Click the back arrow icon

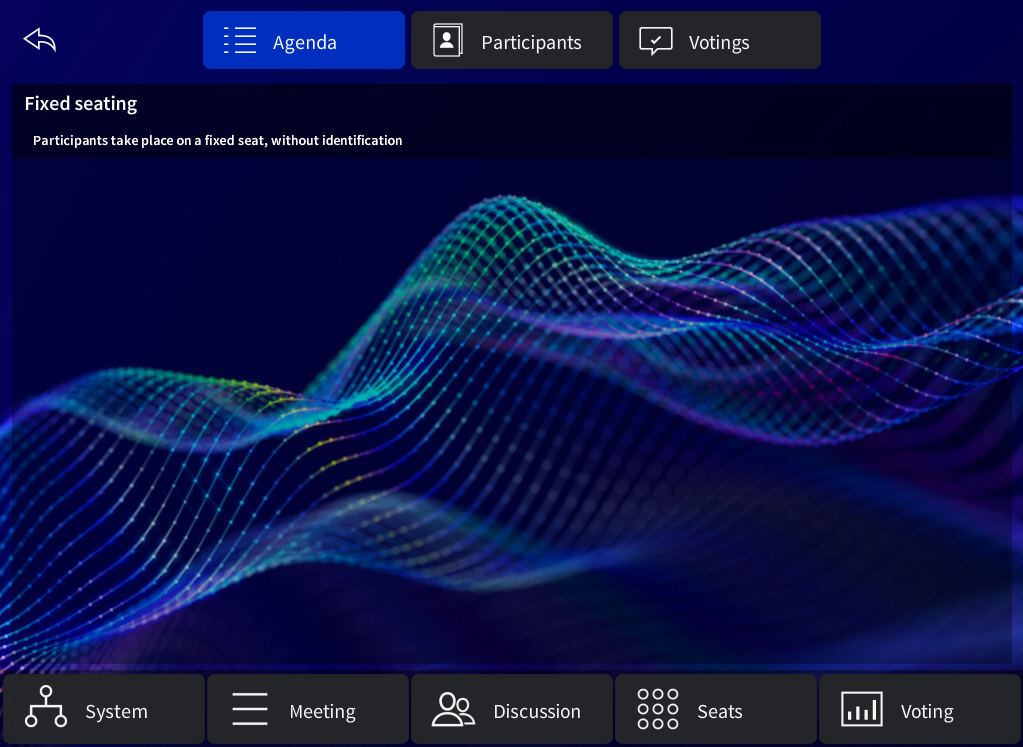point(40,40)
